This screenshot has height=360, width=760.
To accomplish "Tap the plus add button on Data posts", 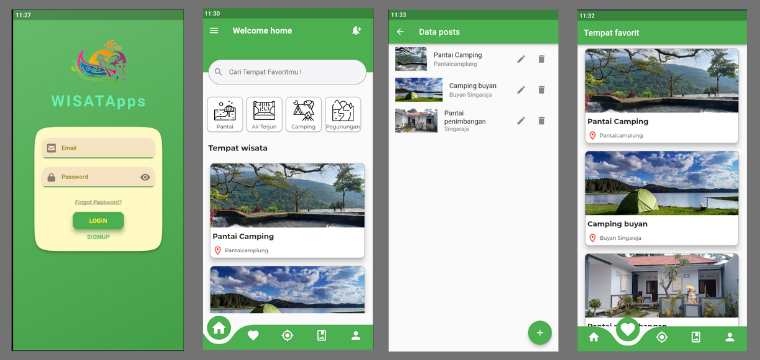I will pos(540,333).
